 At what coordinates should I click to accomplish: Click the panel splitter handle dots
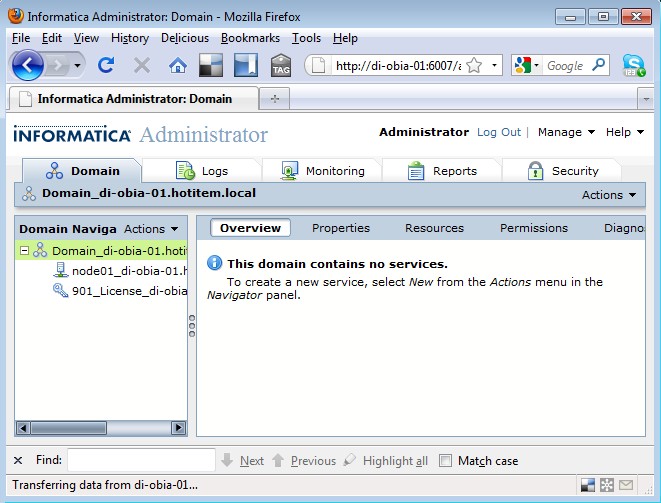(x=192, y=326)
